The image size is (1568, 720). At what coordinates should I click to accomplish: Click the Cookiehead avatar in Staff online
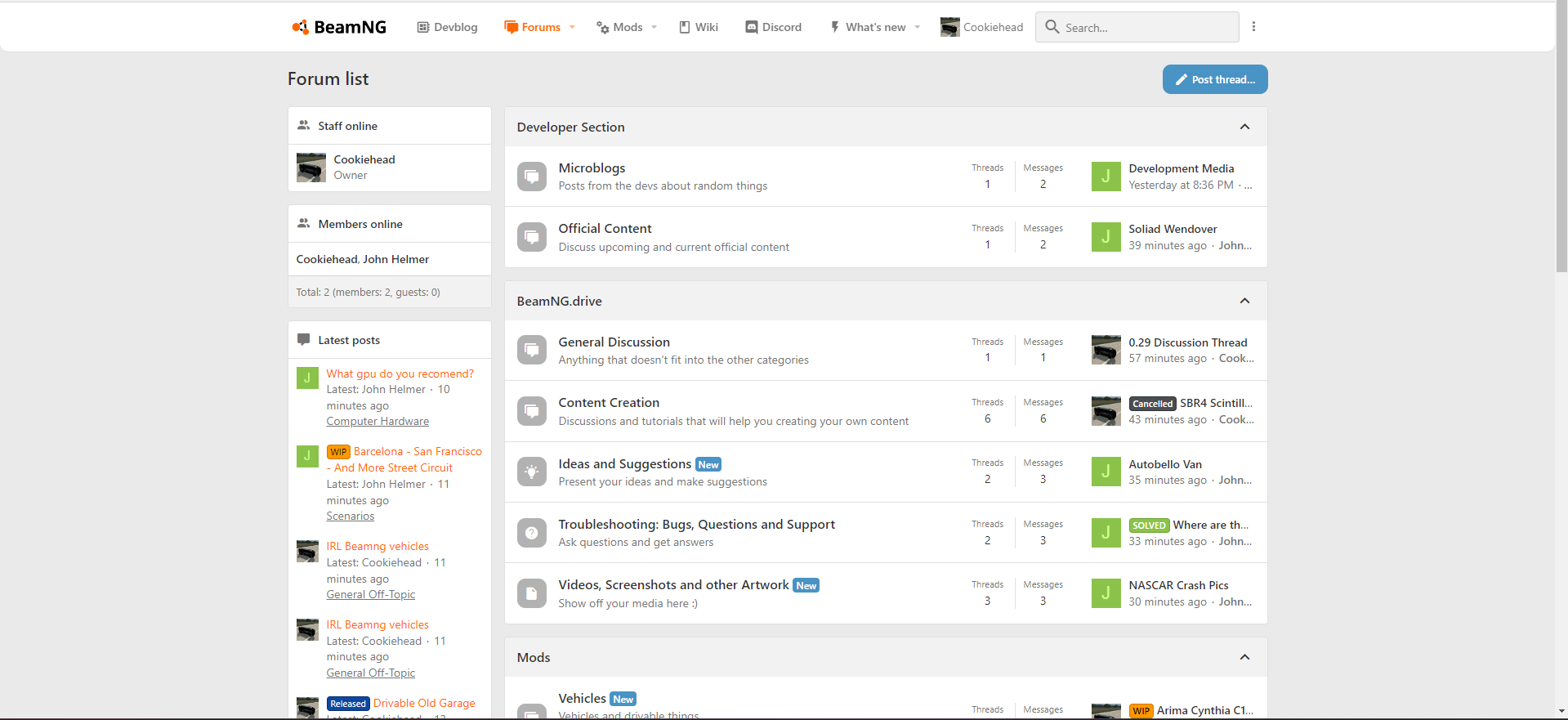tap(311, 168)
